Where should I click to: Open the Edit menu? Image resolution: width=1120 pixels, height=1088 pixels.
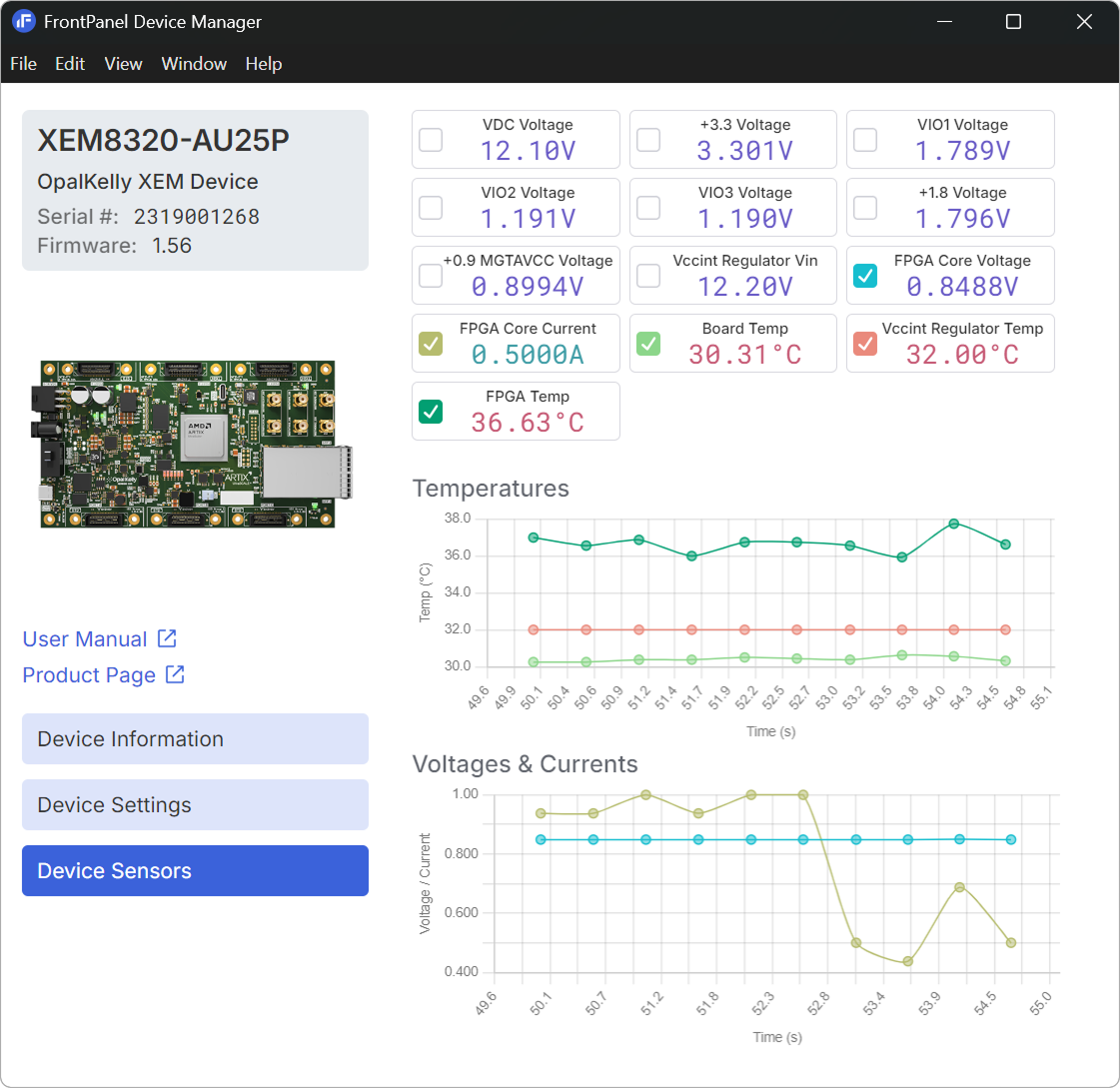70,64
